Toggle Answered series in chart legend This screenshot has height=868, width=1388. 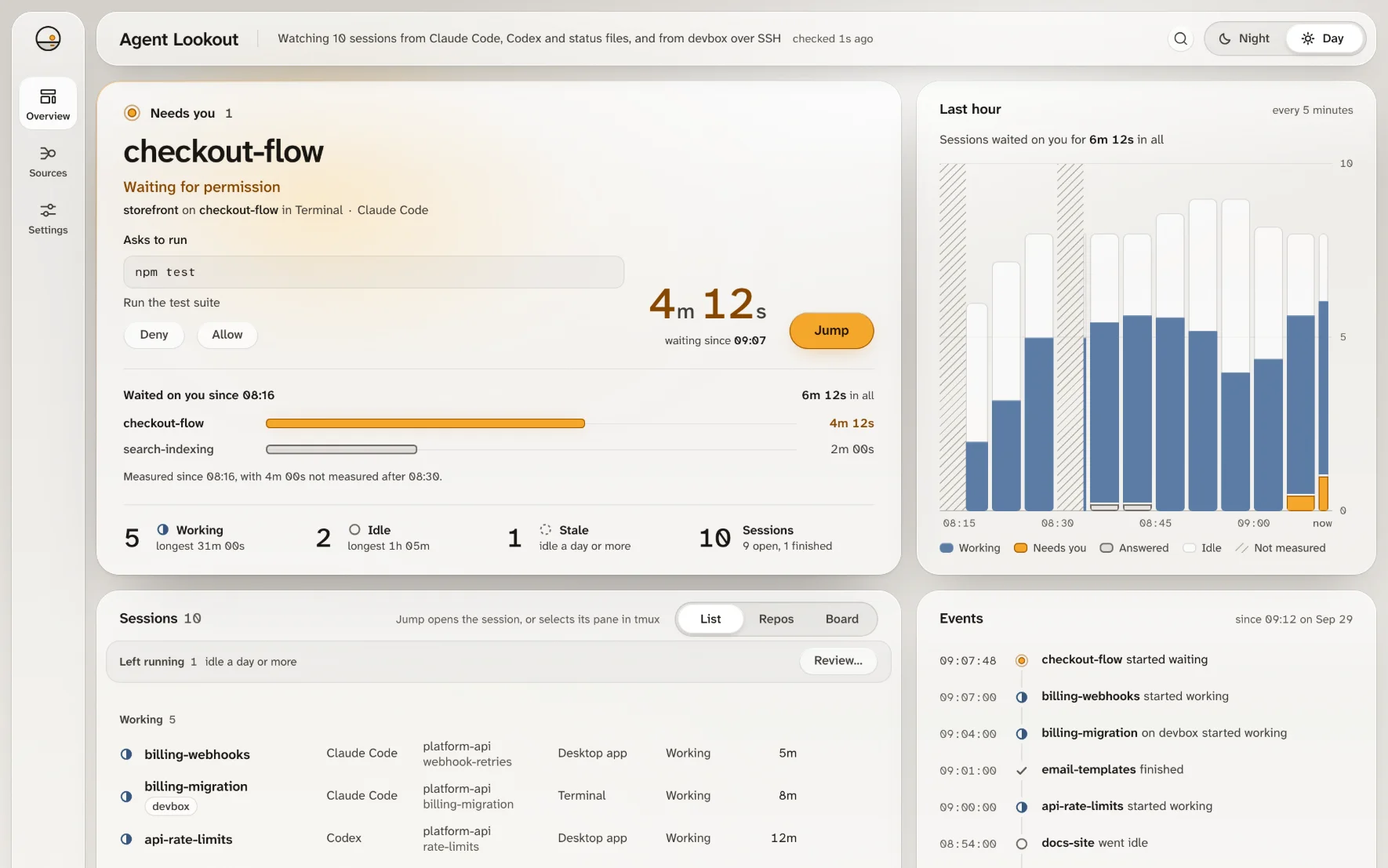(1135, 548)
